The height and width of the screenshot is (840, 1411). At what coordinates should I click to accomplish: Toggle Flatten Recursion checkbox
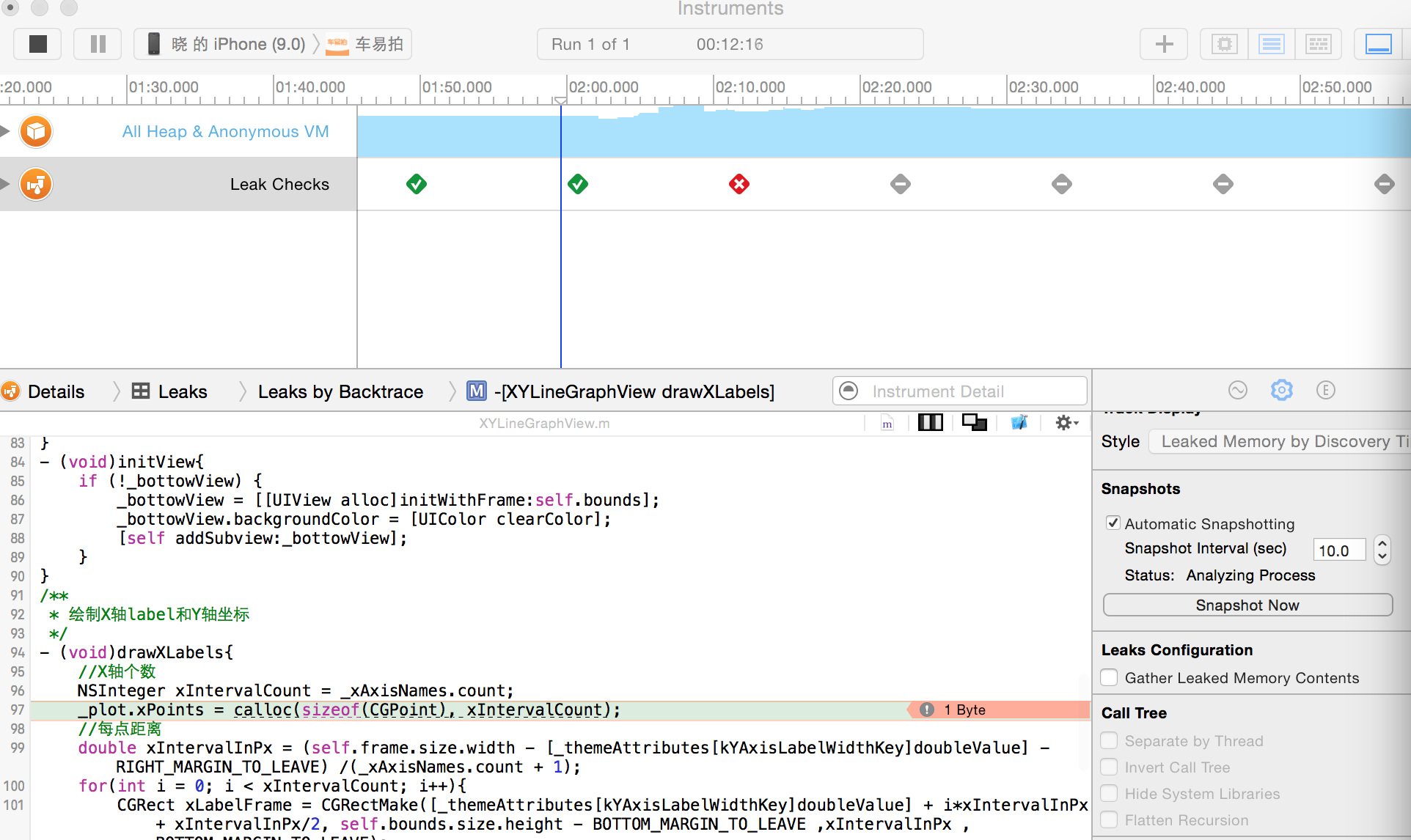[1110, 820]
